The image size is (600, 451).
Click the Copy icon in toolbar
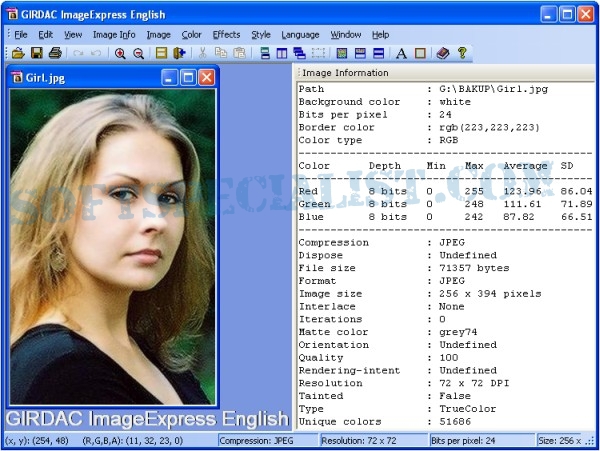pos(220,53)
